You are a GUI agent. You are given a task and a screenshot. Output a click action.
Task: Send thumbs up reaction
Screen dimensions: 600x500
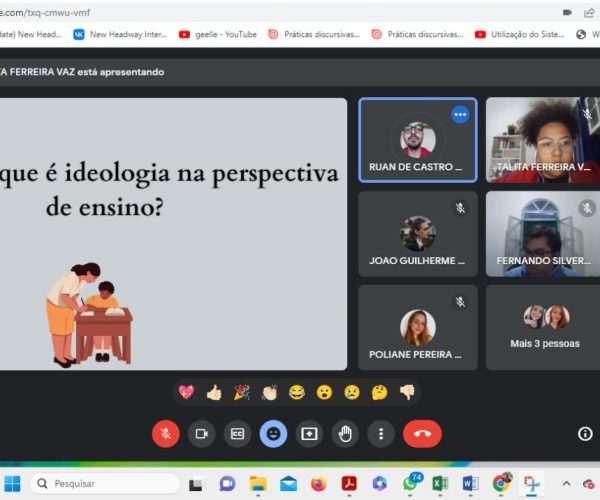pos(214,393)
